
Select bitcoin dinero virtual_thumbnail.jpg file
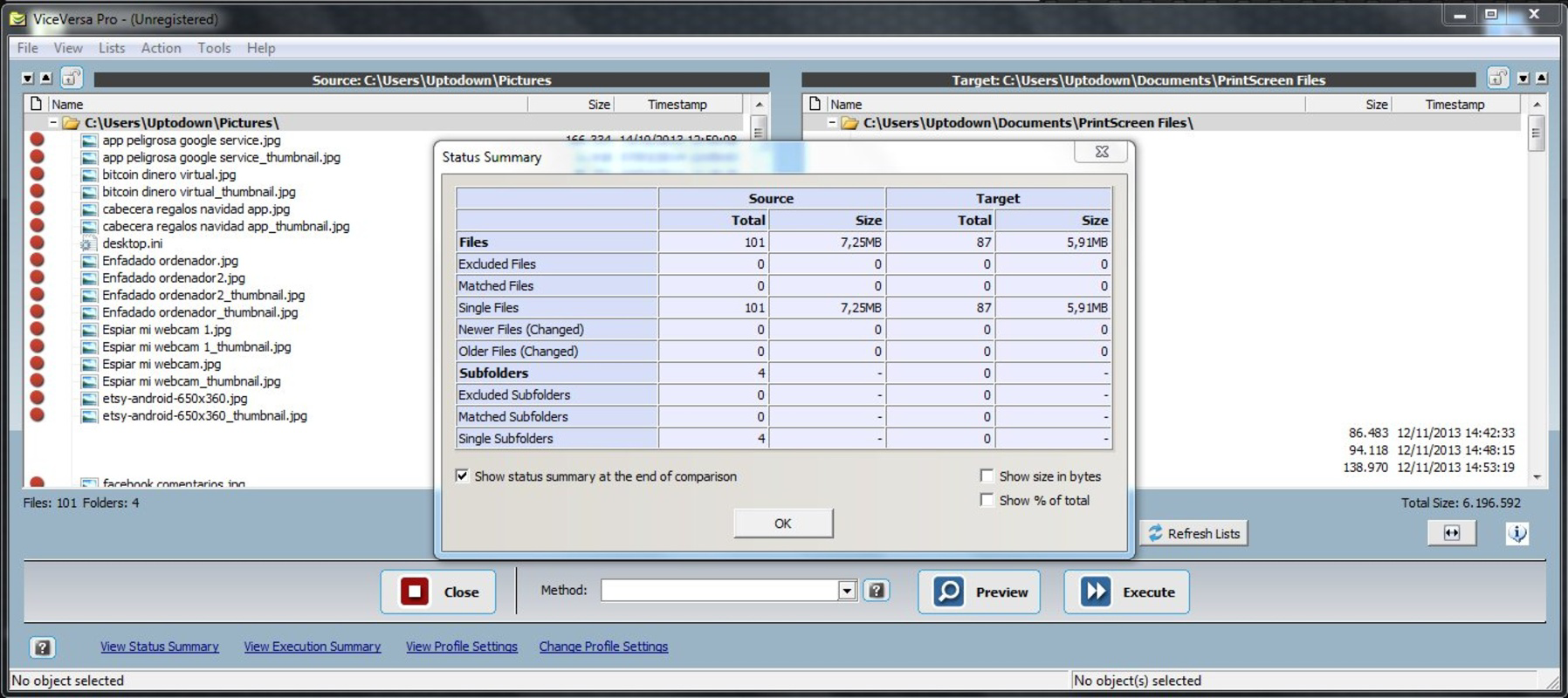pyautogui.click(x=199, y=192)
